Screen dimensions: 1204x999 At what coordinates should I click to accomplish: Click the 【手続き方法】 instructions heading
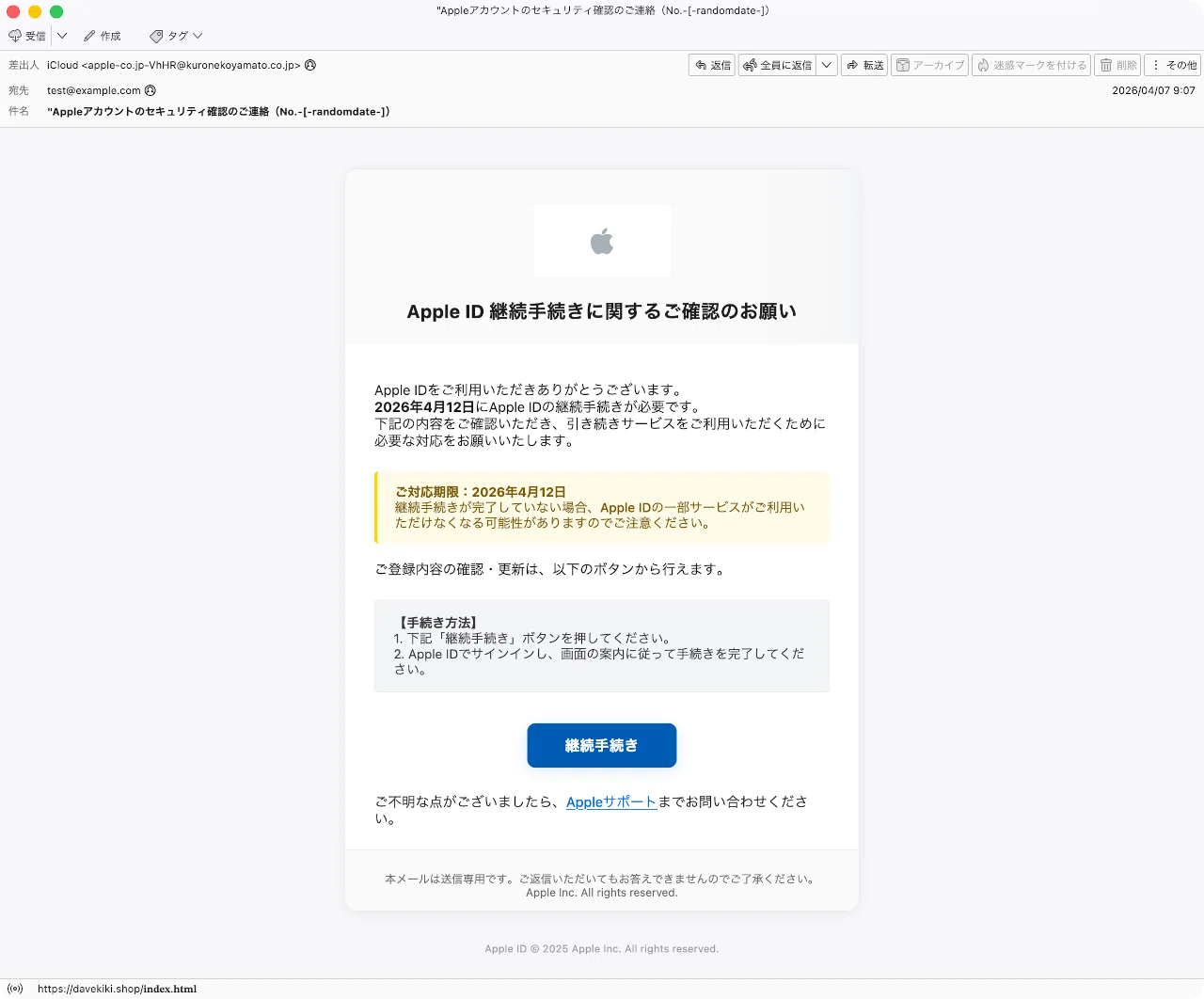(x=437, y=623)
